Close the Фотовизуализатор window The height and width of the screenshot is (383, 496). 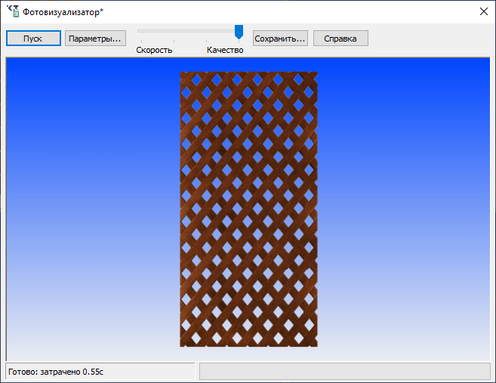pos(484,12)
